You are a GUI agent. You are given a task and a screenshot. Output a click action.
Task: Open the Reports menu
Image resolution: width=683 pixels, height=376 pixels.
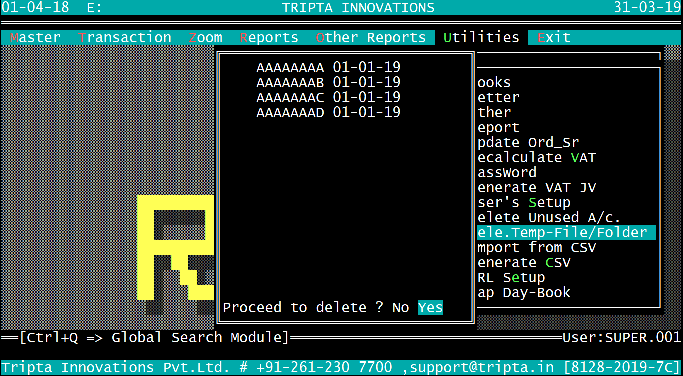[x=269, y=37]
